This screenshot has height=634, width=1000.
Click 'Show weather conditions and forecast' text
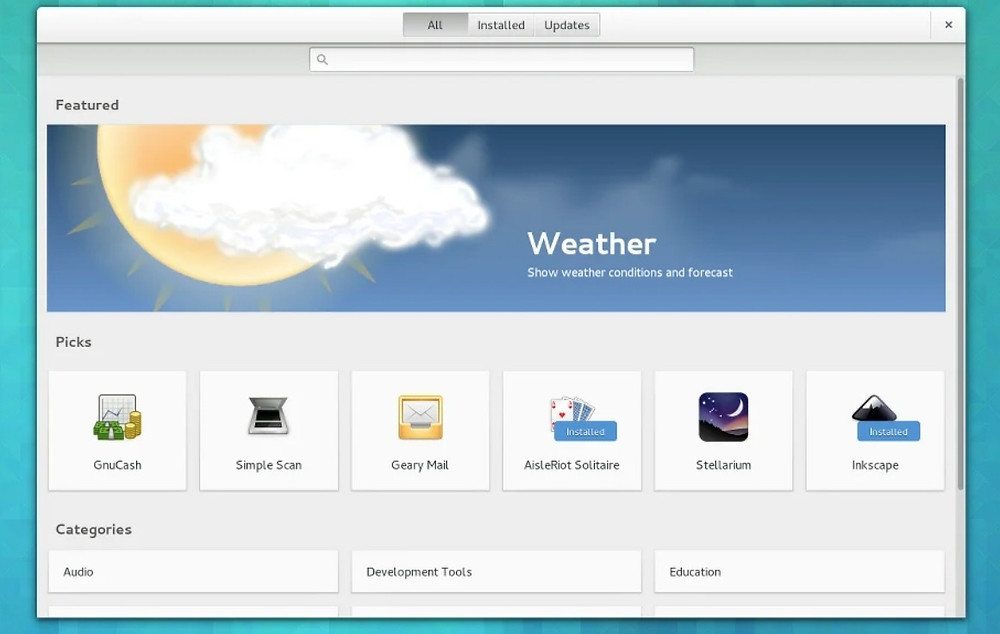tap(630, 272)
